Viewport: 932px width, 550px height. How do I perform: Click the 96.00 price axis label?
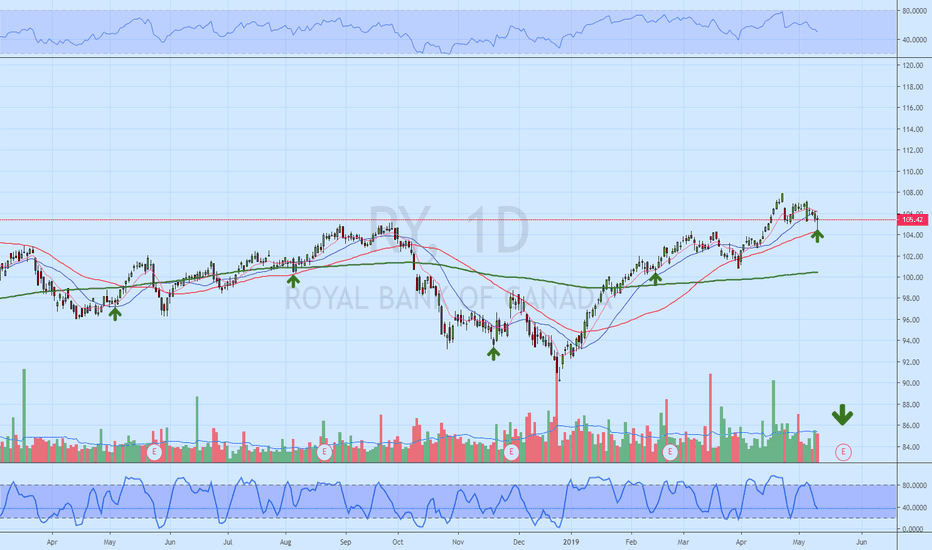[x=913, y=320]
